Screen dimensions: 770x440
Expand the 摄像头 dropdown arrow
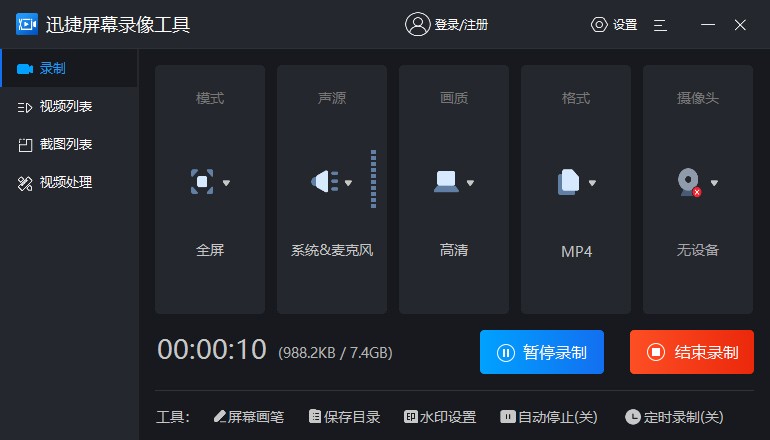pos(714,183)
